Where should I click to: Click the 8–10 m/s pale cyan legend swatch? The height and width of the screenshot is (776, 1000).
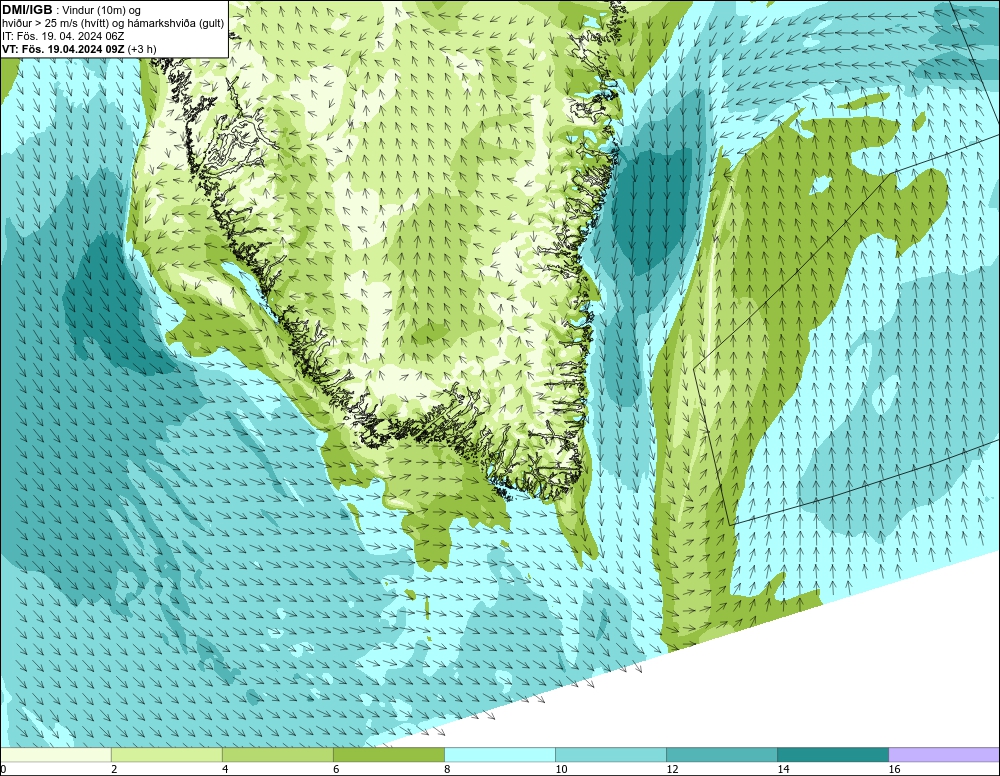tap(500, 755)
